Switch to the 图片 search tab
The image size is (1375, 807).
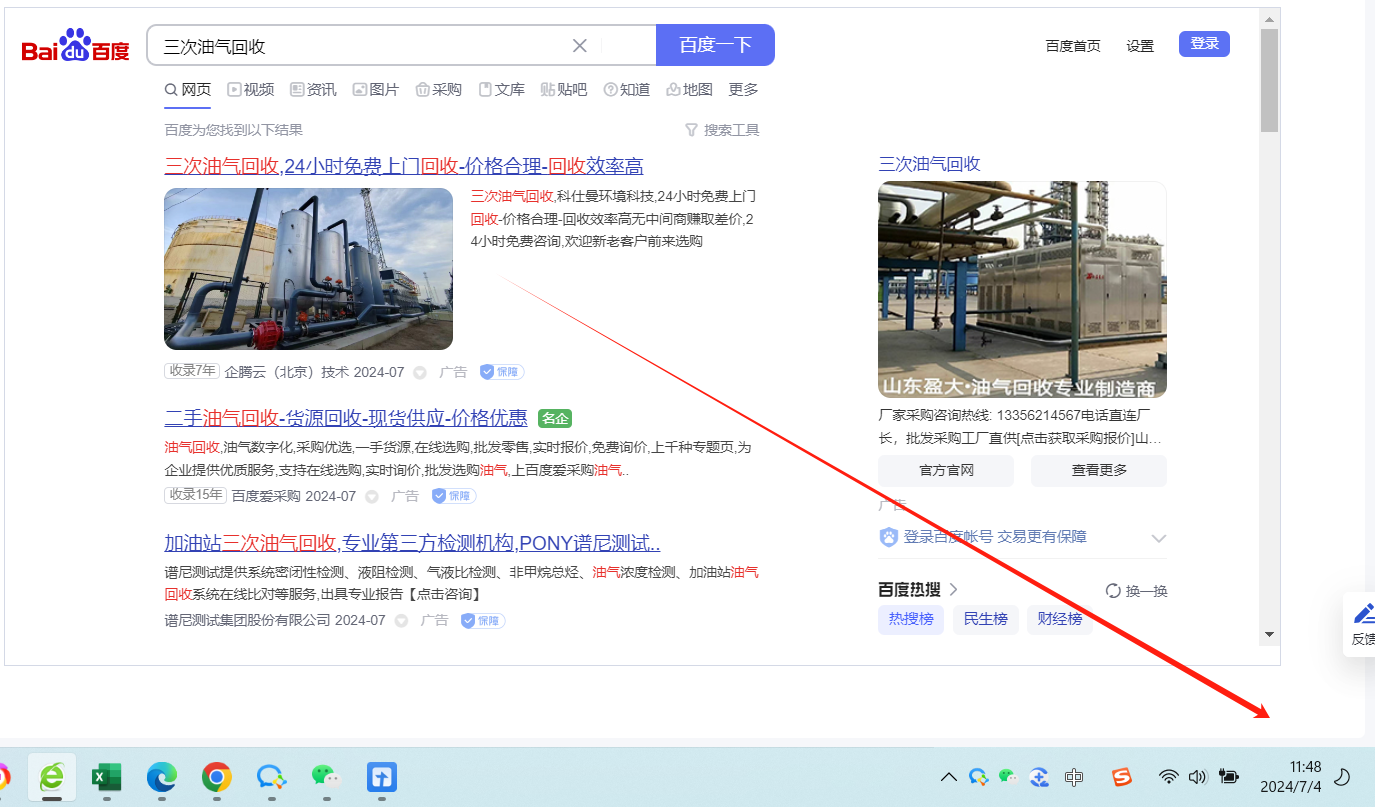pos(376,90)
